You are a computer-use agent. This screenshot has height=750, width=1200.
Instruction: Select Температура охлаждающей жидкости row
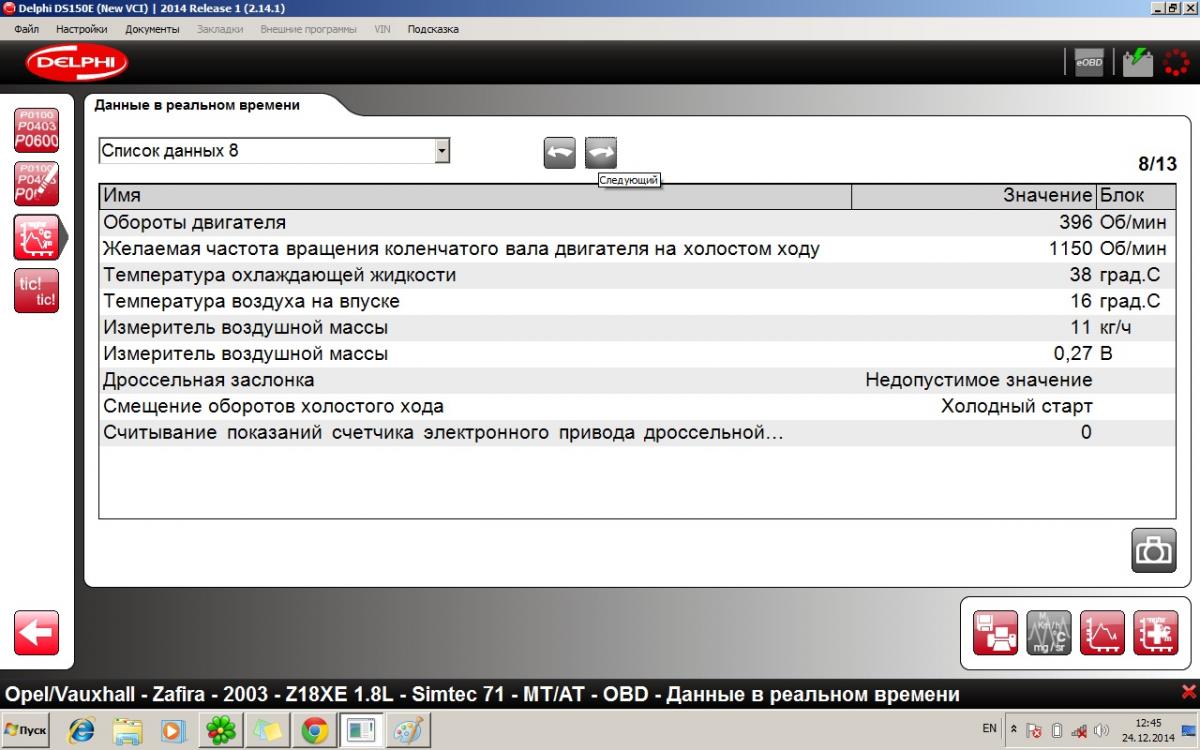point(635,275)
